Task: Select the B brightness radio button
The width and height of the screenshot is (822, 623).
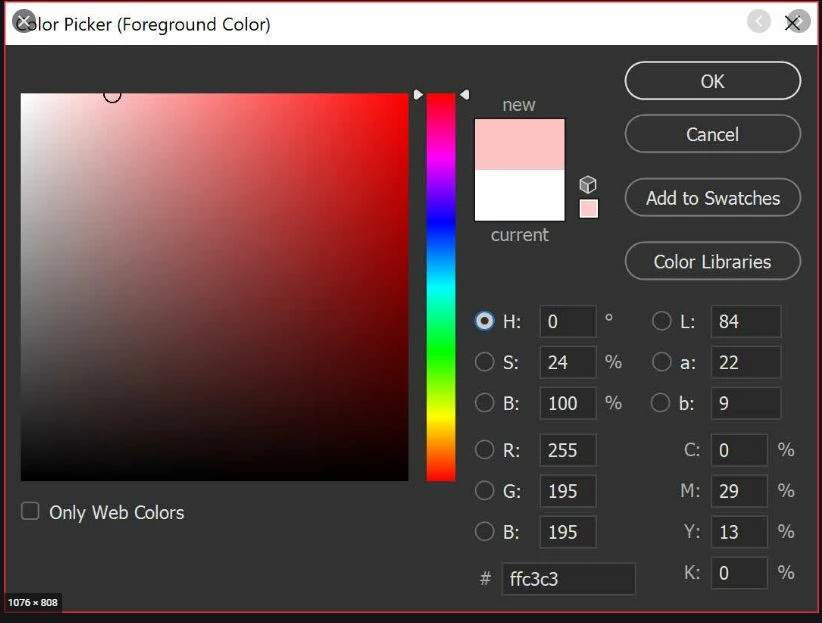Action: pos(484,402)
